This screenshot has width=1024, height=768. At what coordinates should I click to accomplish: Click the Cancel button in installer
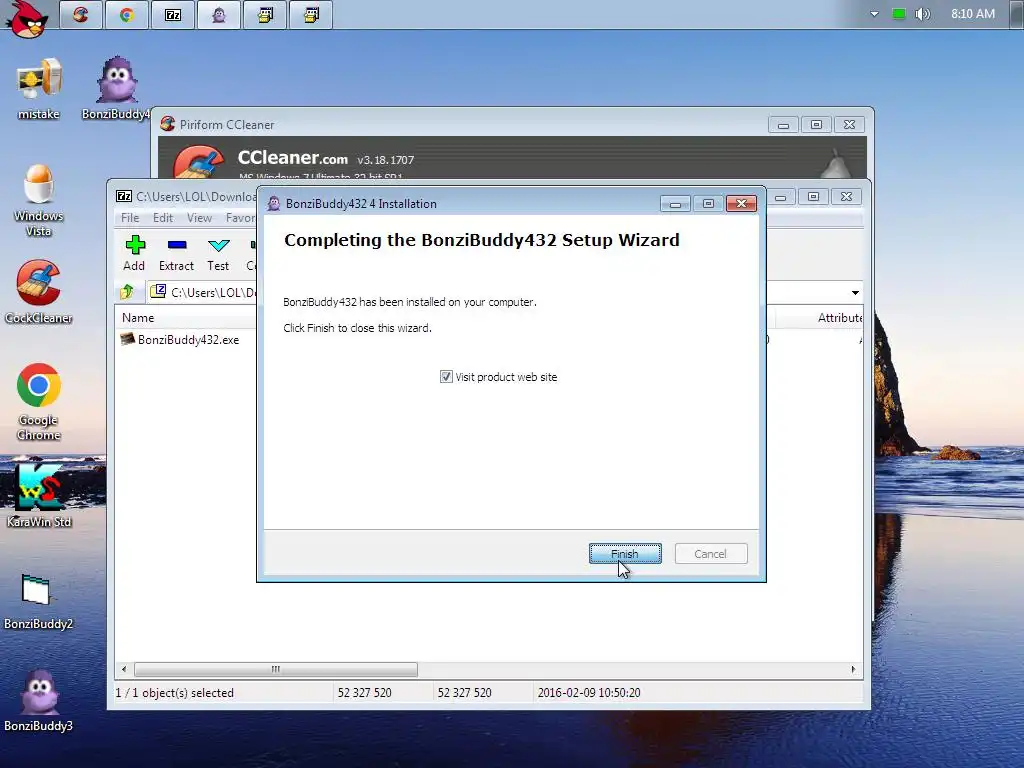pyautogui.click(x=711, y=554)
